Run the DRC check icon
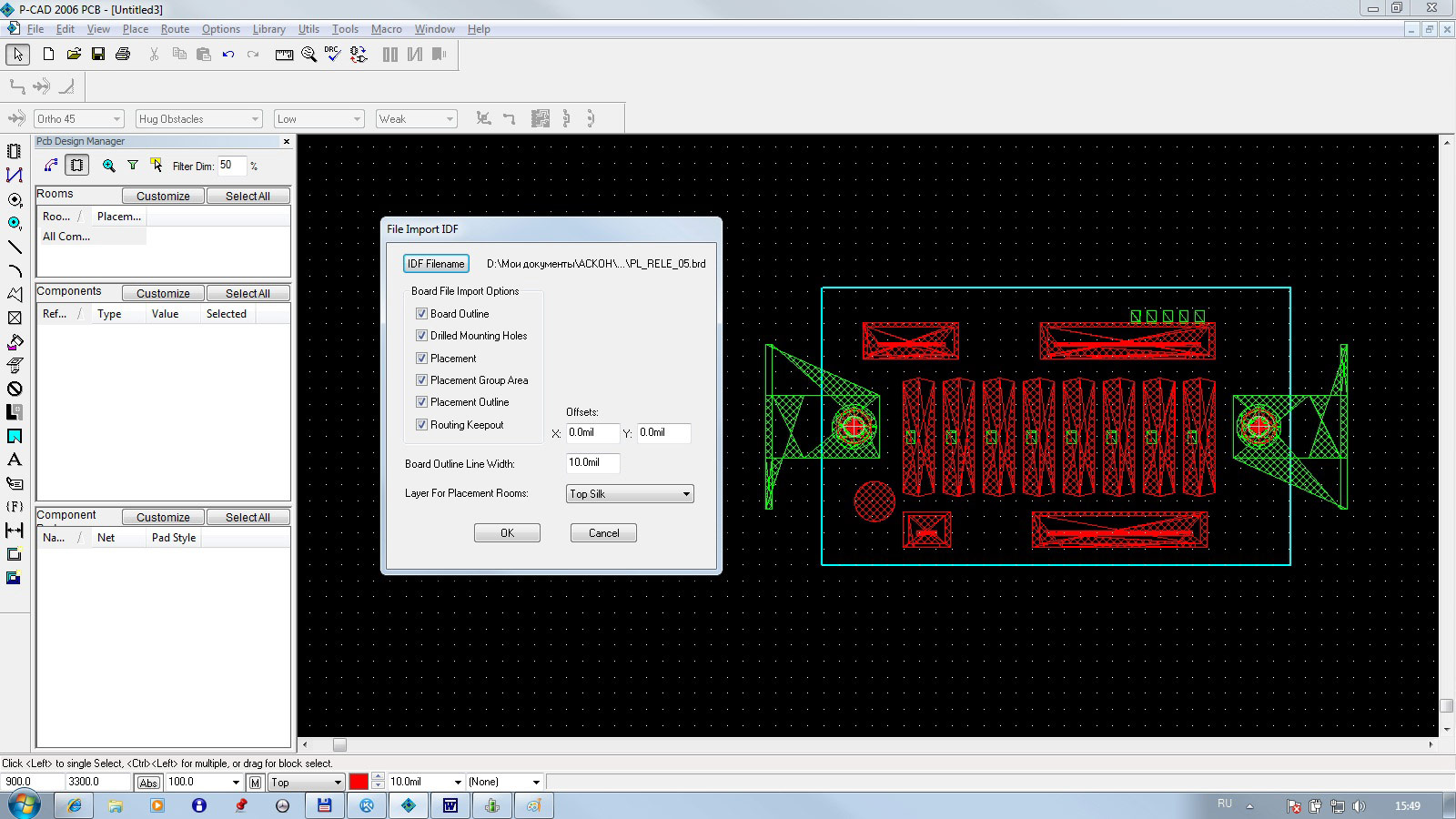The width and height of the screenshot is (1456, 819). point(333,55)
